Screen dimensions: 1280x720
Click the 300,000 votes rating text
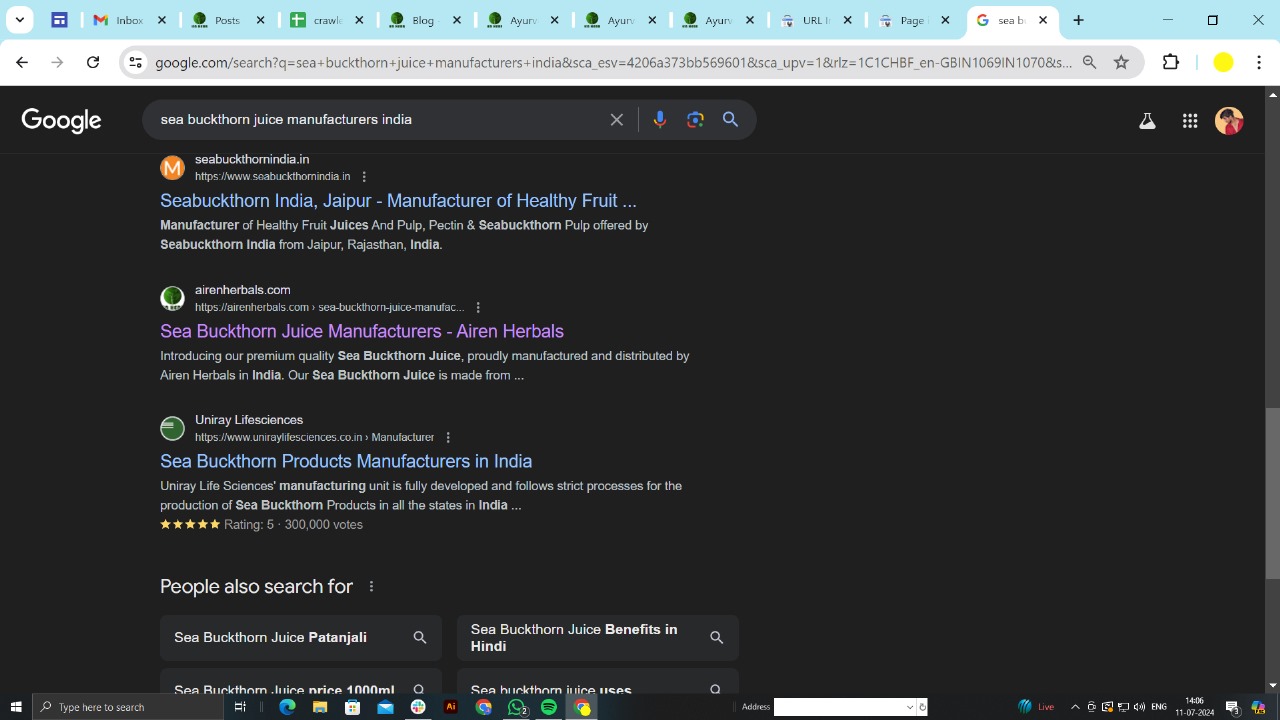click(x=324, y=525)
